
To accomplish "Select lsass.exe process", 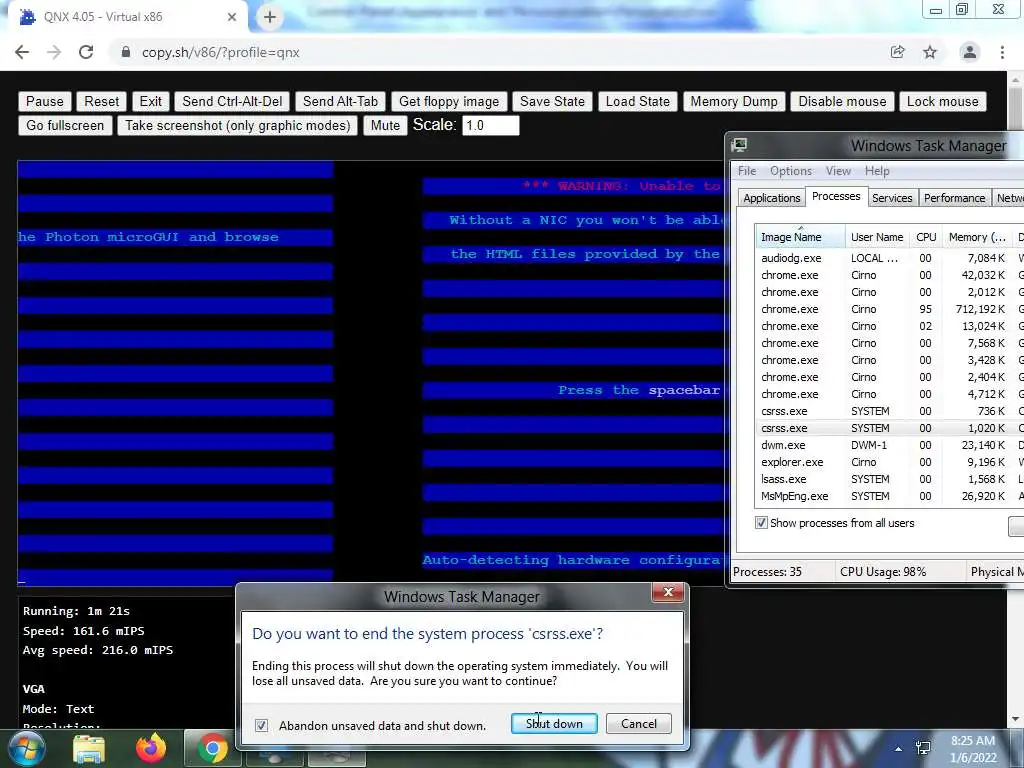I will [x=889, y=479].
